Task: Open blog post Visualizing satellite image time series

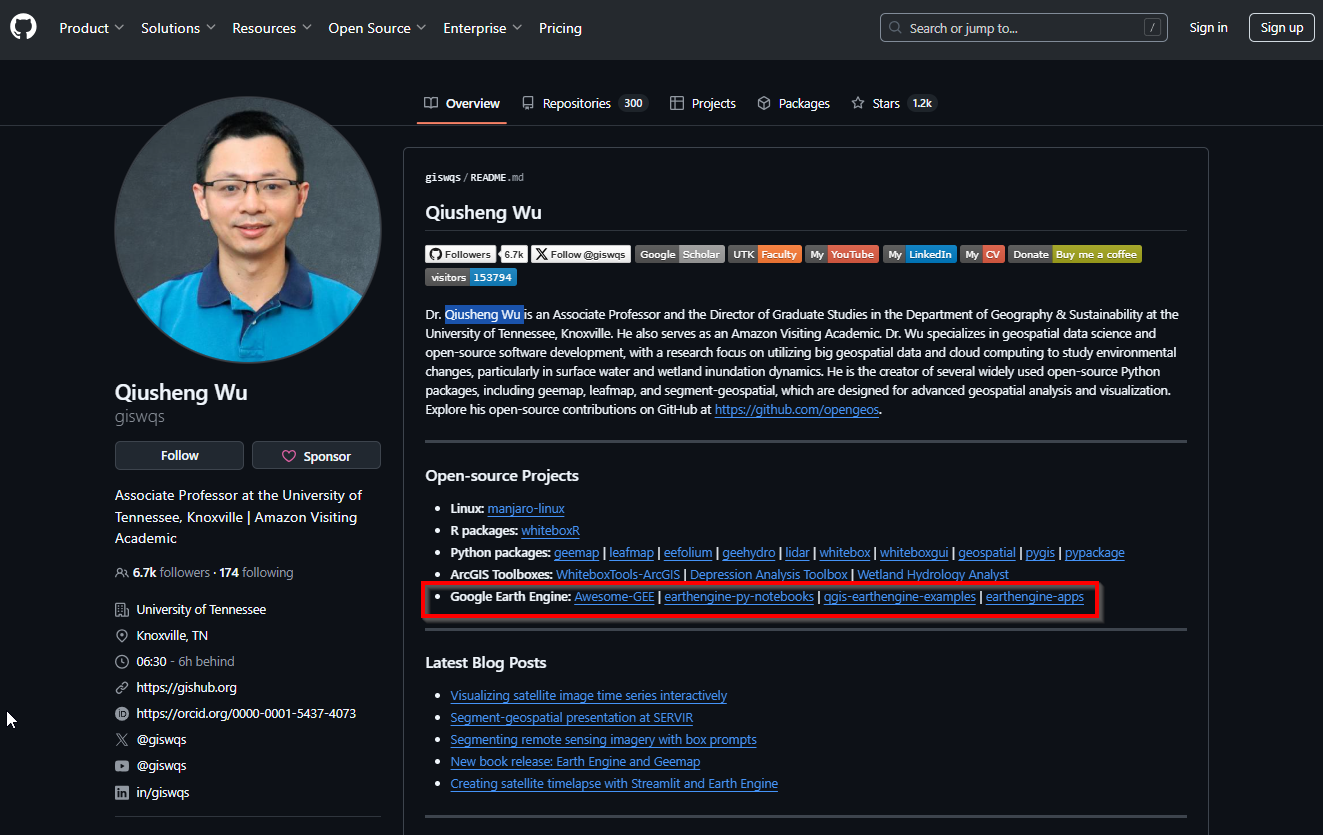Action: click(589, 696)
